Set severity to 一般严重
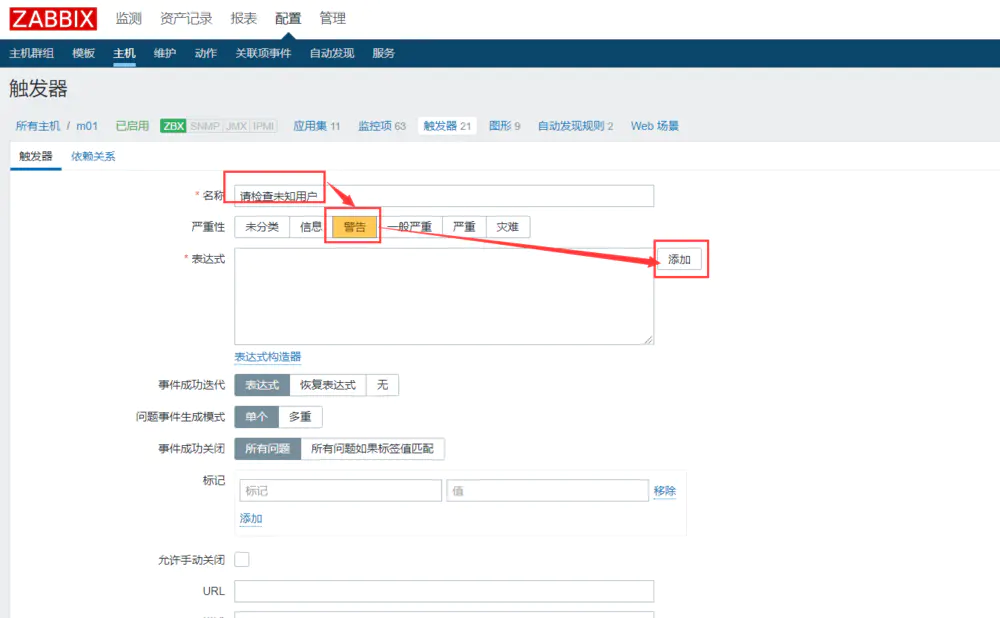The height and width of the screenshot is (618, 1000). (409, 226)
